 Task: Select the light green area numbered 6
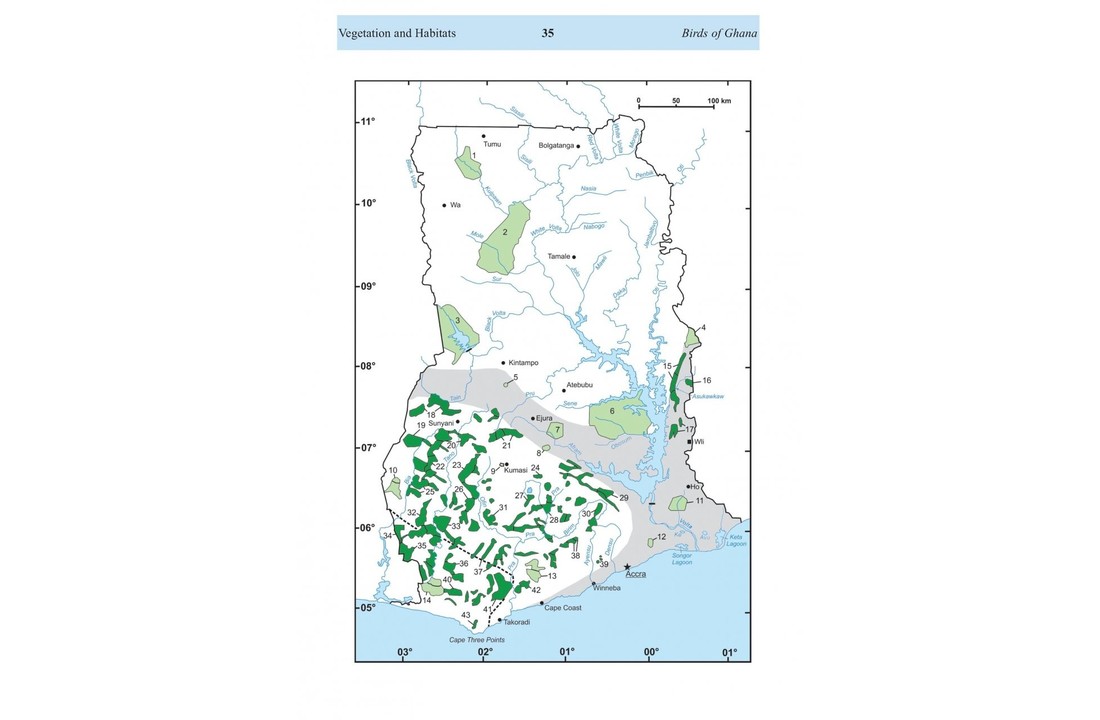click(x=618, y=417)
